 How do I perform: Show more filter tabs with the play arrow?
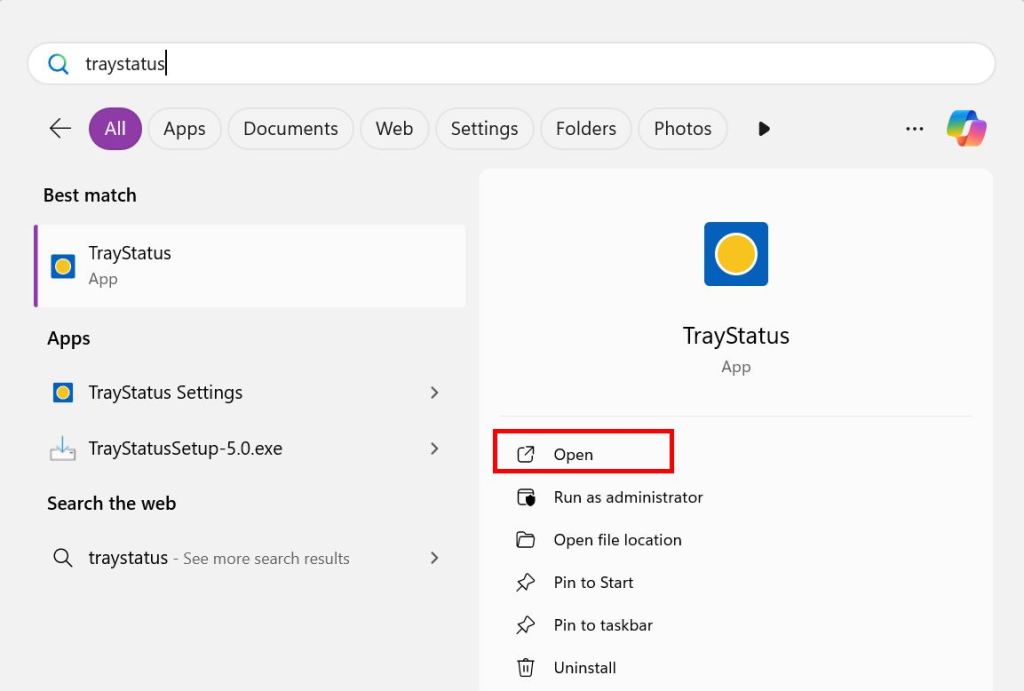[x=763, y=129]
